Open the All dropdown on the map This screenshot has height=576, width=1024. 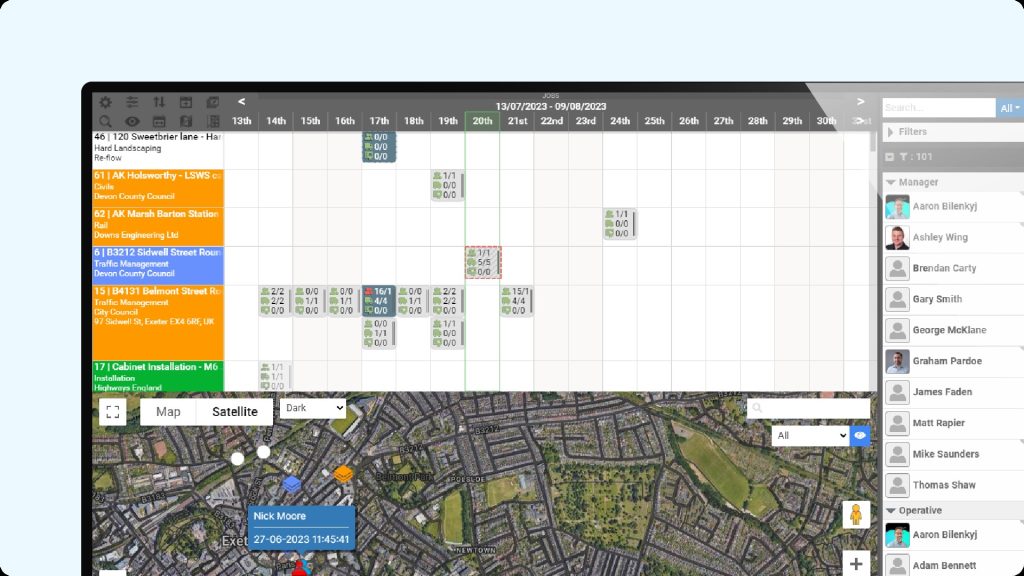(x=810, y=435)
